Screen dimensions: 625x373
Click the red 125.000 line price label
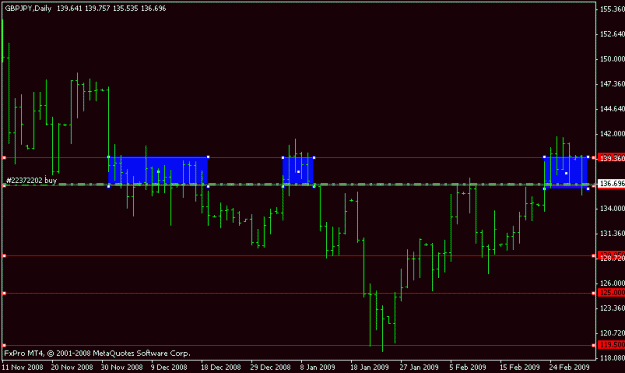611,293
